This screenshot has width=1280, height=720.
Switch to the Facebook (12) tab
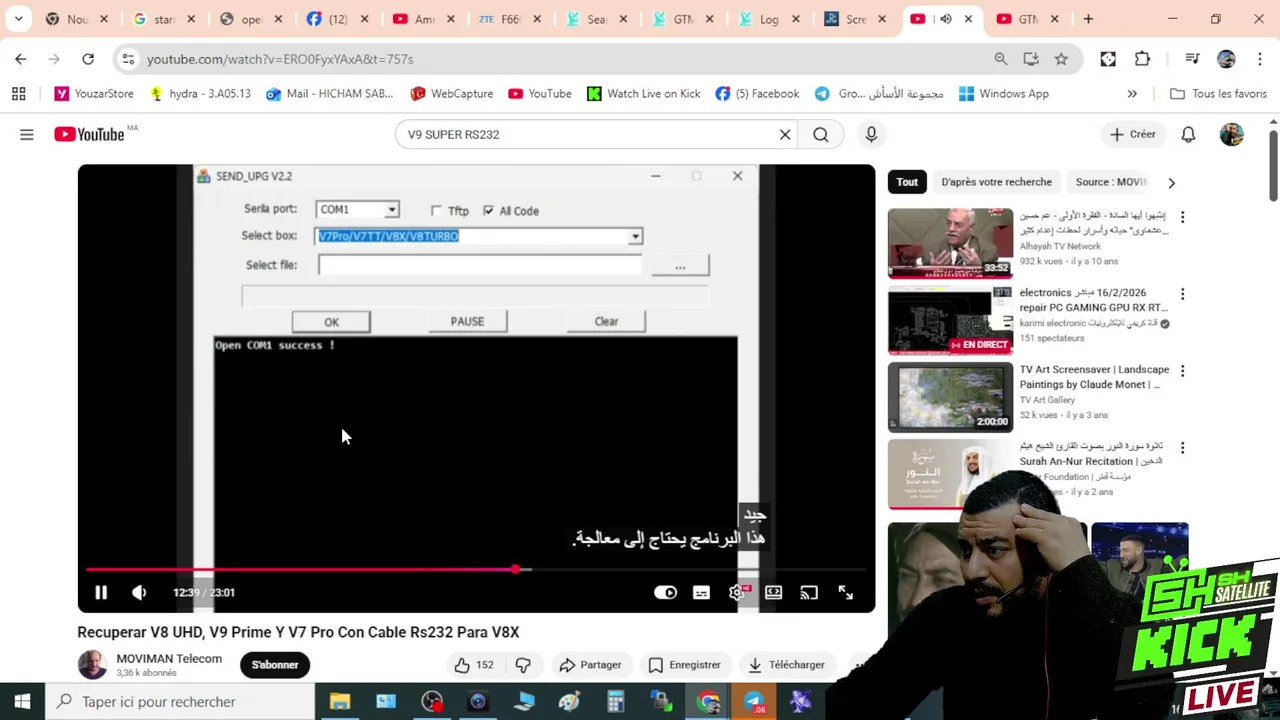[337, 19]
